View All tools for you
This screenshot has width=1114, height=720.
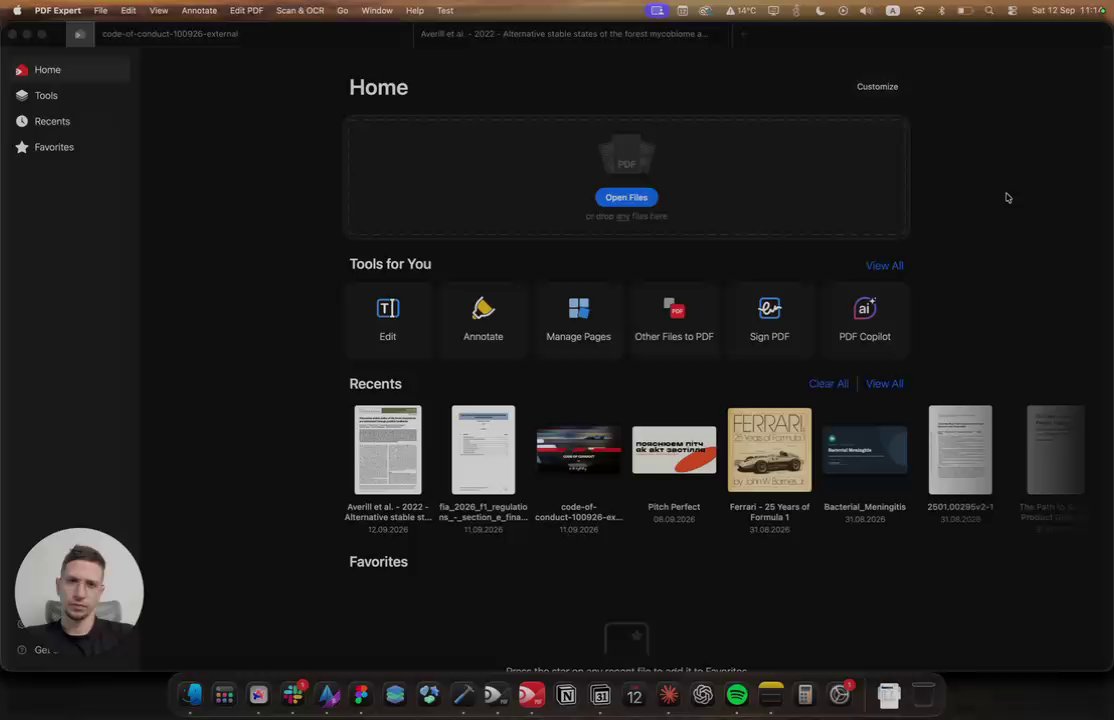885,266
